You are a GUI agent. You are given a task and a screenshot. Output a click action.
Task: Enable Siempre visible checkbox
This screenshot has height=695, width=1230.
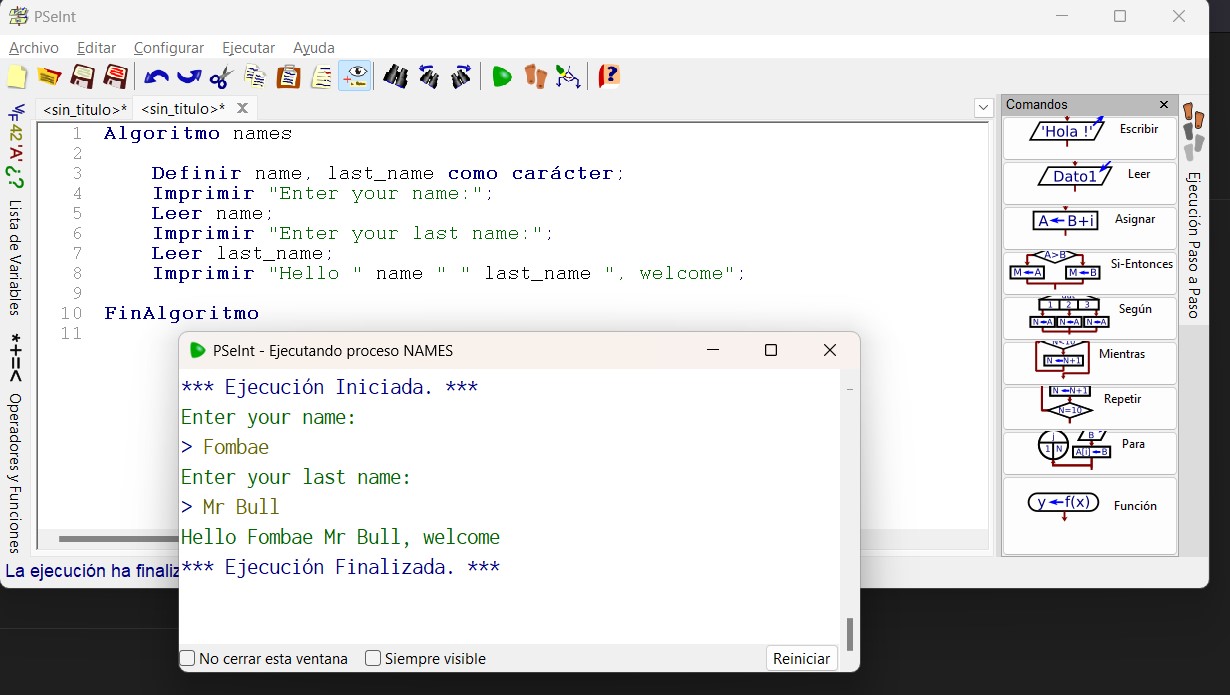tap(373, 658)
